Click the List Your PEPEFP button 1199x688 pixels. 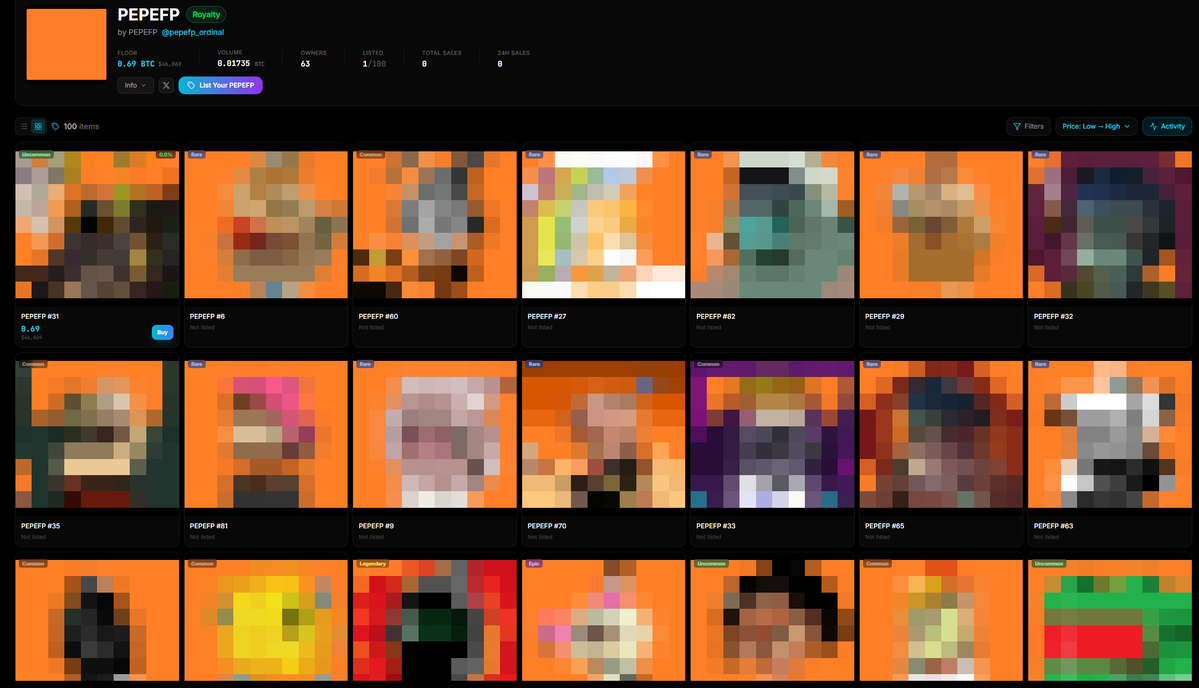click(x=220, y=86)
